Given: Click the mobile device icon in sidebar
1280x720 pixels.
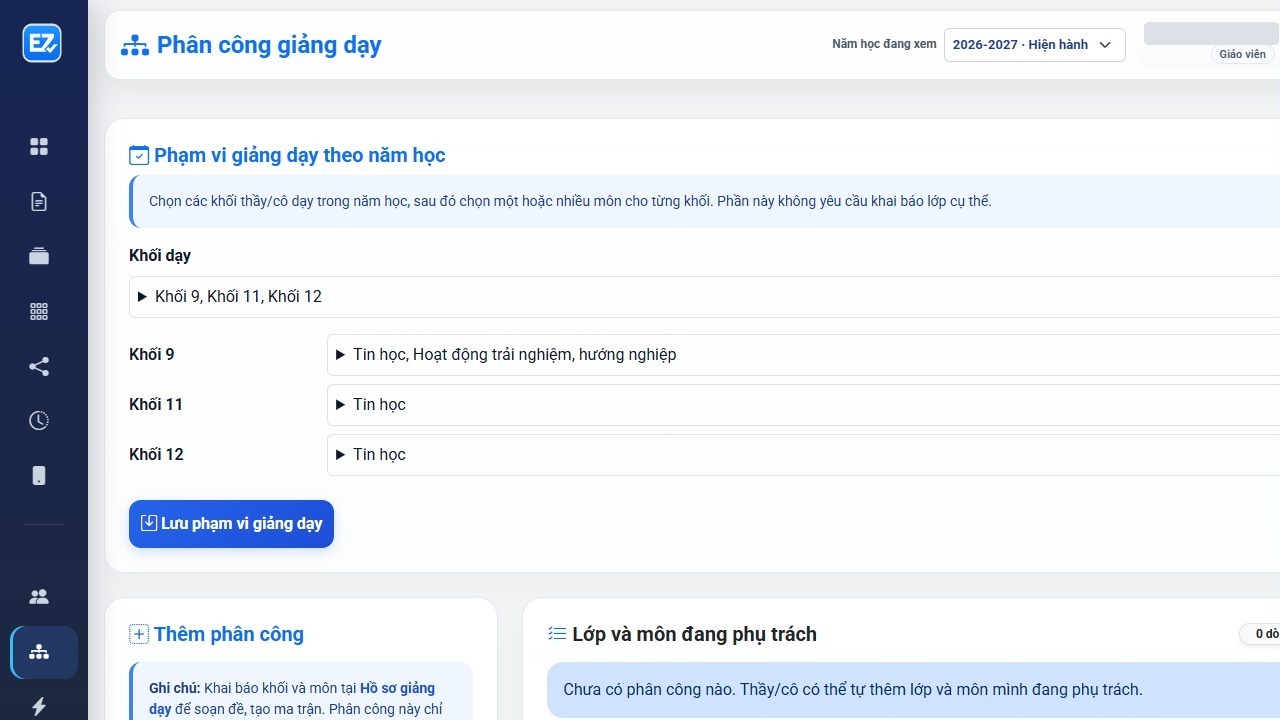Looking at the screenshot, I should [x=39, y=475].
